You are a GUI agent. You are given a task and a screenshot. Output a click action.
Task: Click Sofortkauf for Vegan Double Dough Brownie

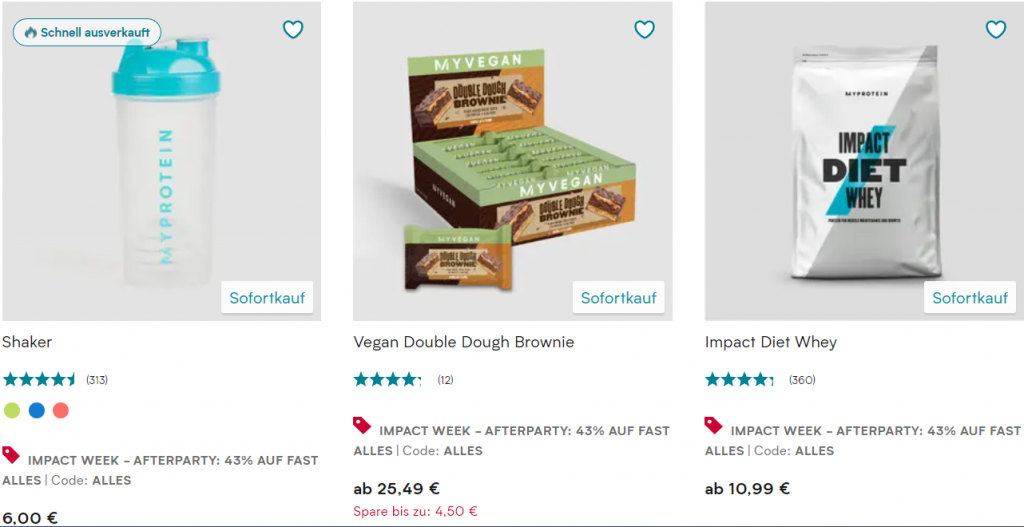click(x=618, y=298)
